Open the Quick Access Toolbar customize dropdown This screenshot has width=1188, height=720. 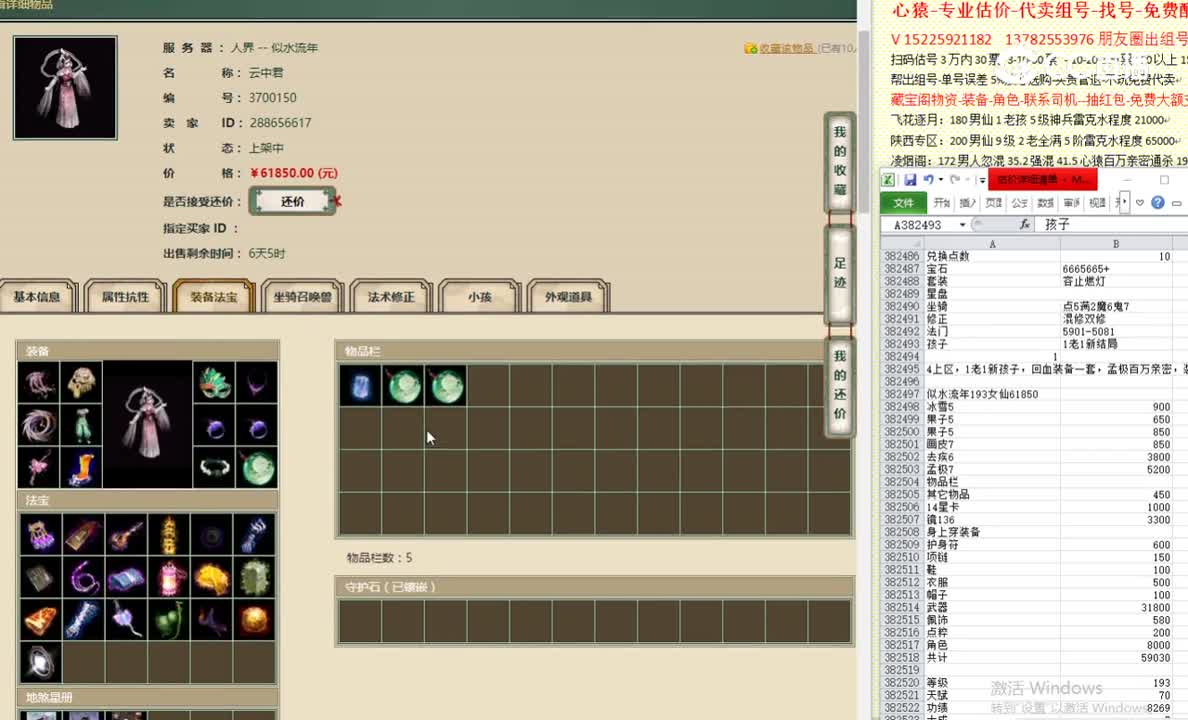coord(982,180)
